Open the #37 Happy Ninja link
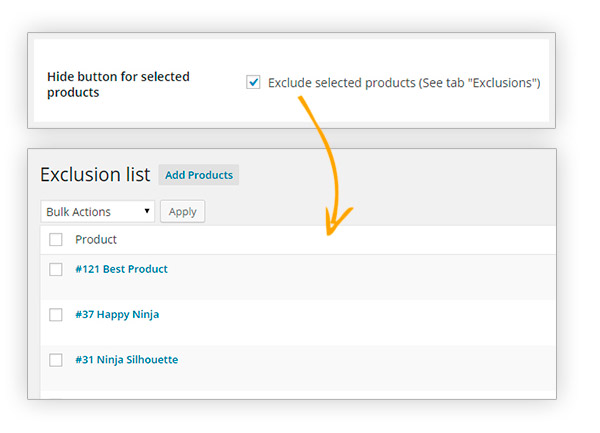Screen dimensions: 600x433 [117, 314]
